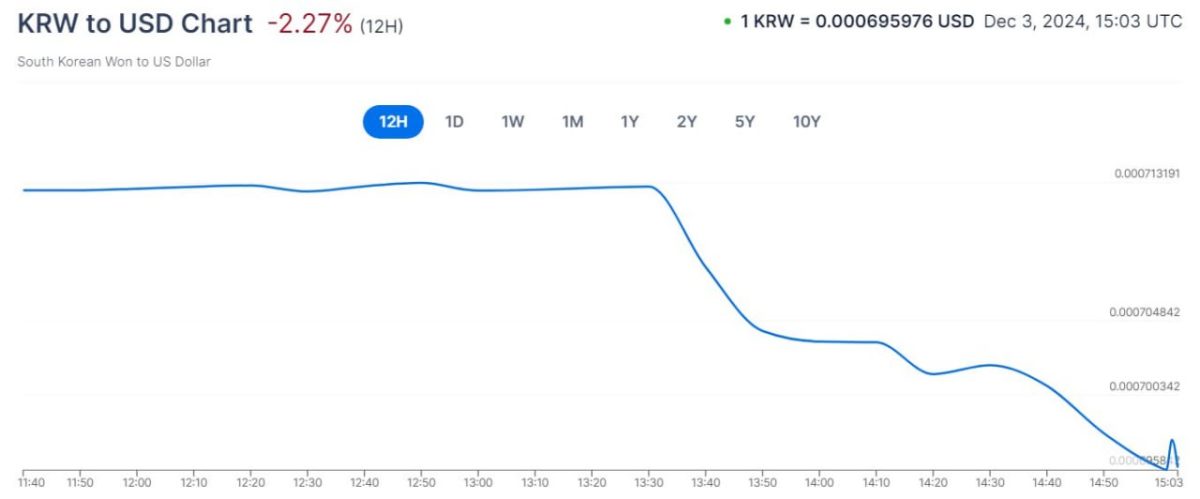This screenshot has width=1200, height=499.
Task: Switch chart to 5Y range
Action: pyautogui.click(x=744, y=122)
